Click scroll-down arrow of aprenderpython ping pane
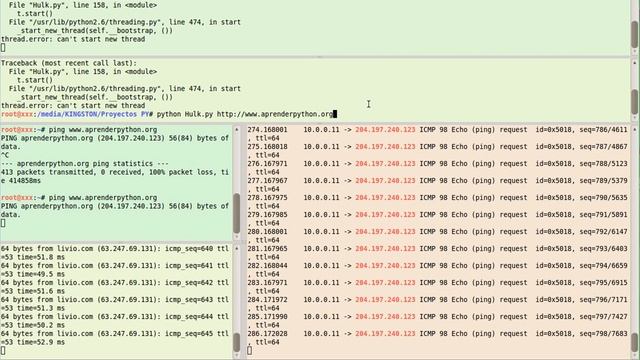 [237, 237]
